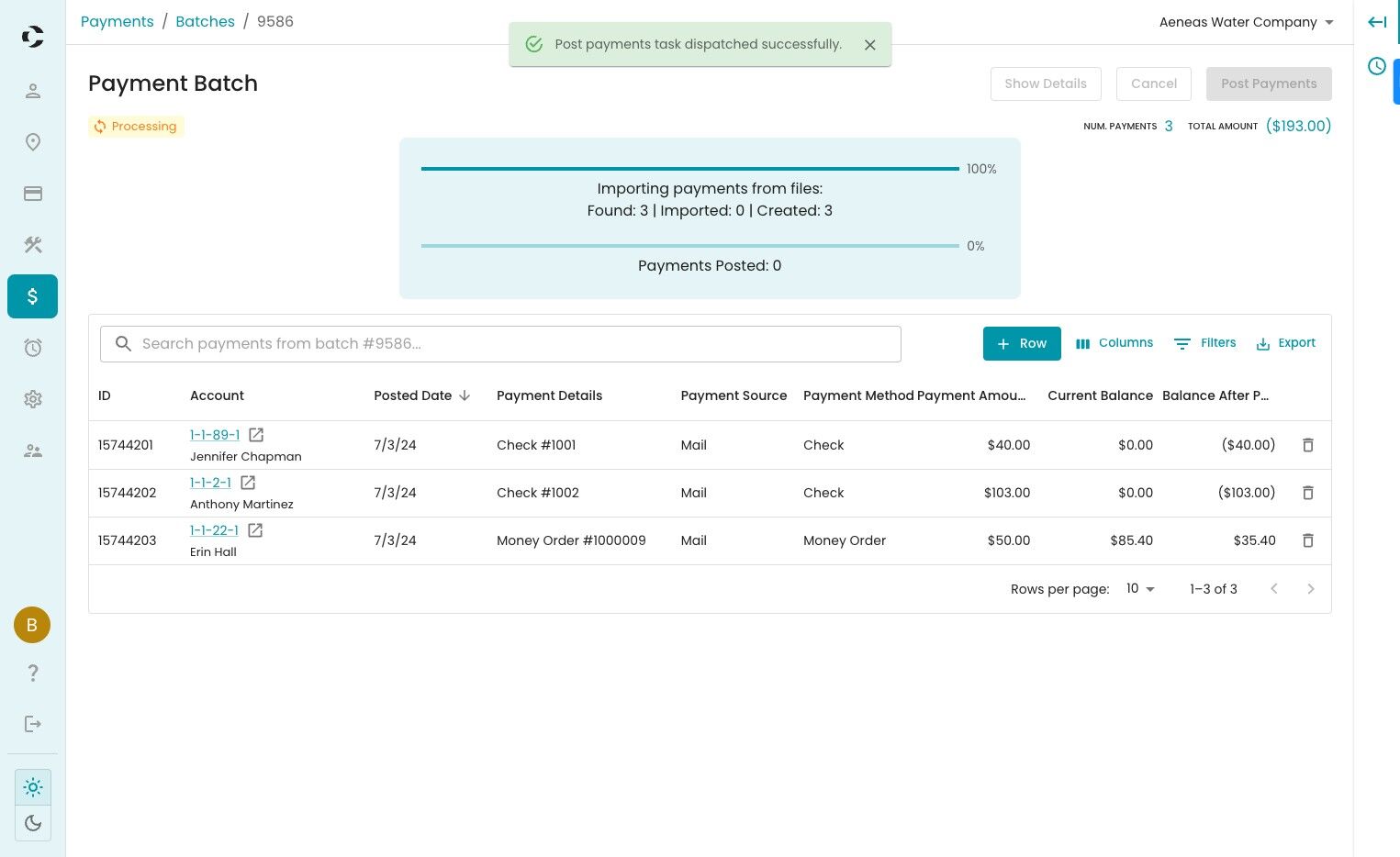Collapse the right panel arrow icon
Viewport: 1400px width, 857px height.
point(1377,22)
